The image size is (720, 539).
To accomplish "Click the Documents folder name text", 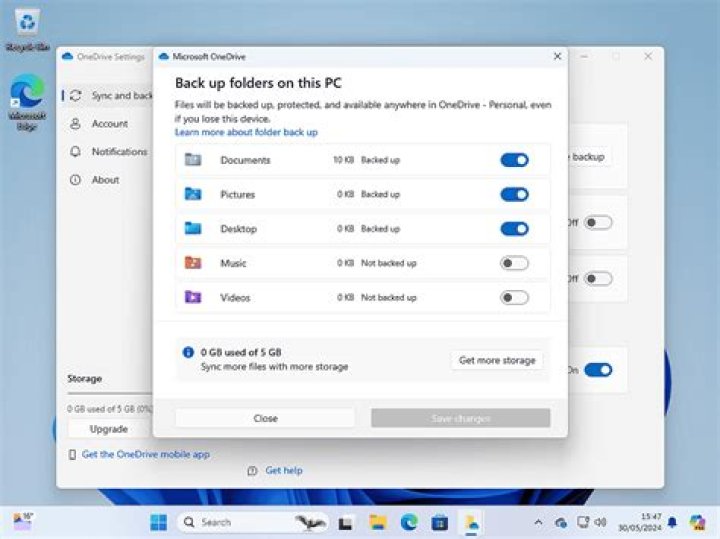I will pos(245,160).
